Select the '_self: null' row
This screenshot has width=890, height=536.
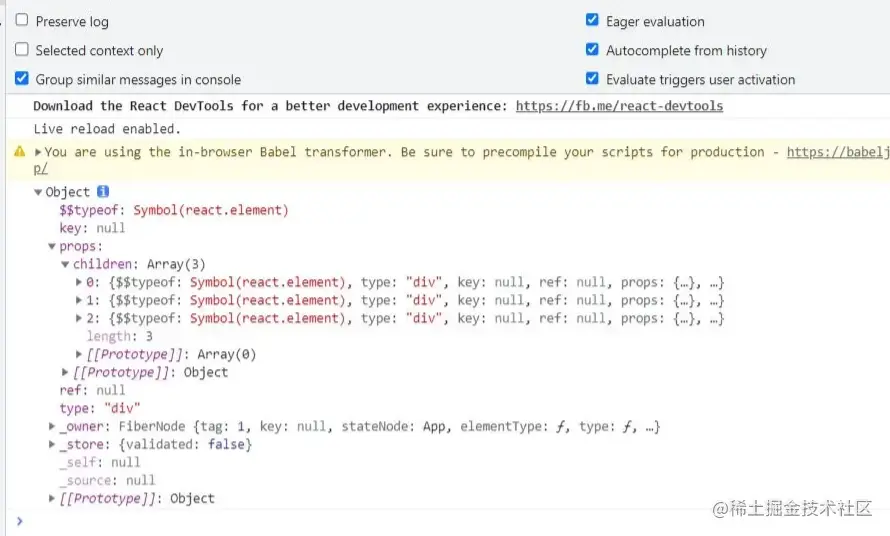(99, 462)
